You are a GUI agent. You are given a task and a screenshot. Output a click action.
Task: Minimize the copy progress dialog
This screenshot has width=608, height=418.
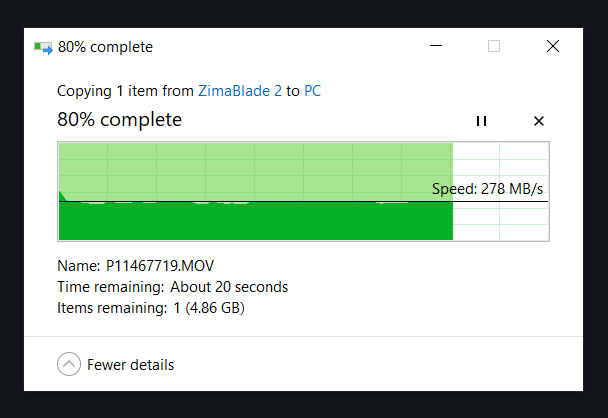(436, 47)
